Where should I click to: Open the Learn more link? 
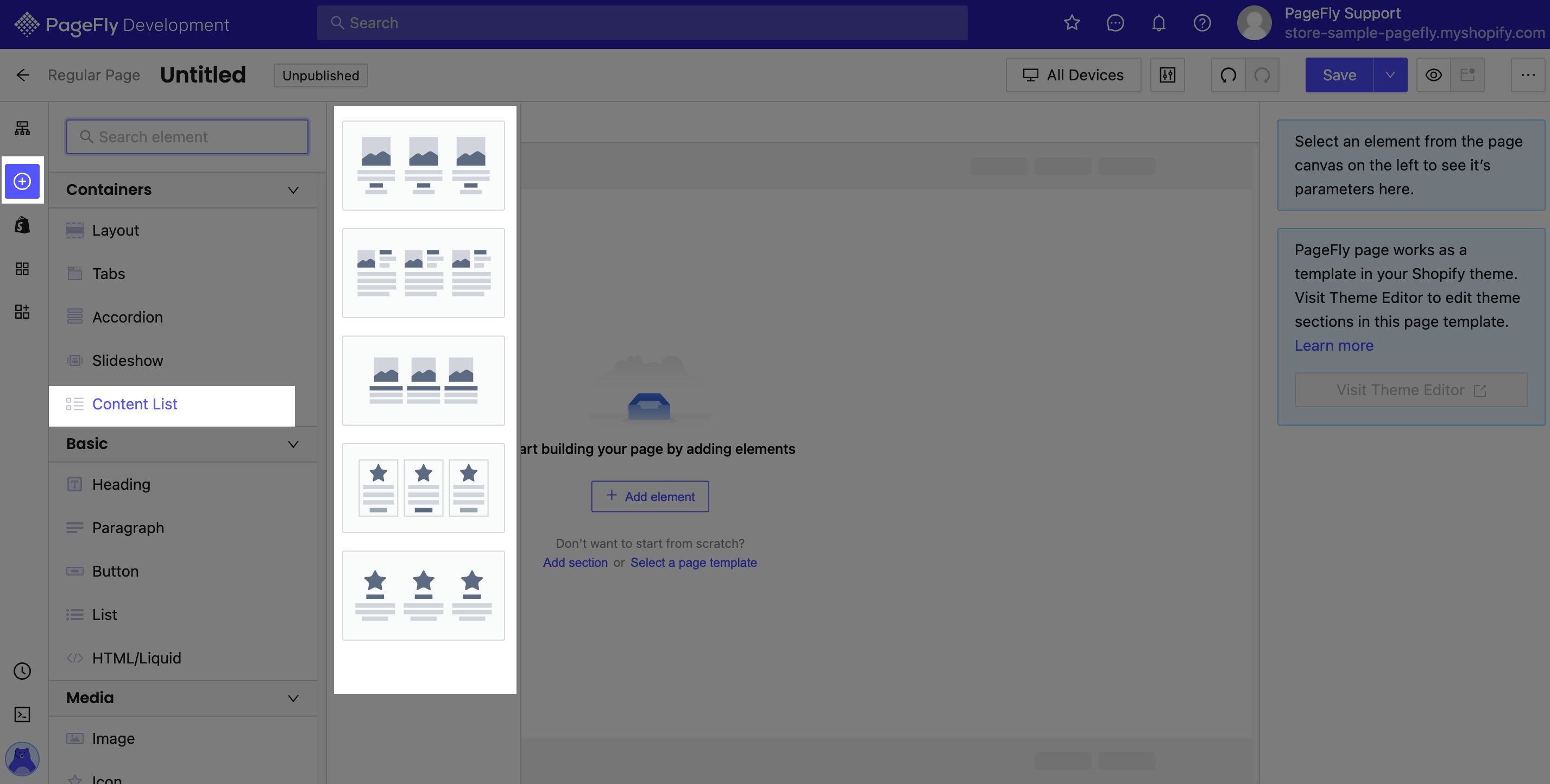(1334, 345)
